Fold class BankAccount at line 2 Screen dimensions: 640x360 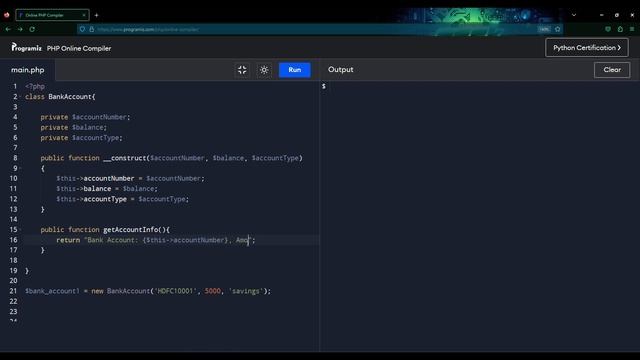click(x=20, y=97)
